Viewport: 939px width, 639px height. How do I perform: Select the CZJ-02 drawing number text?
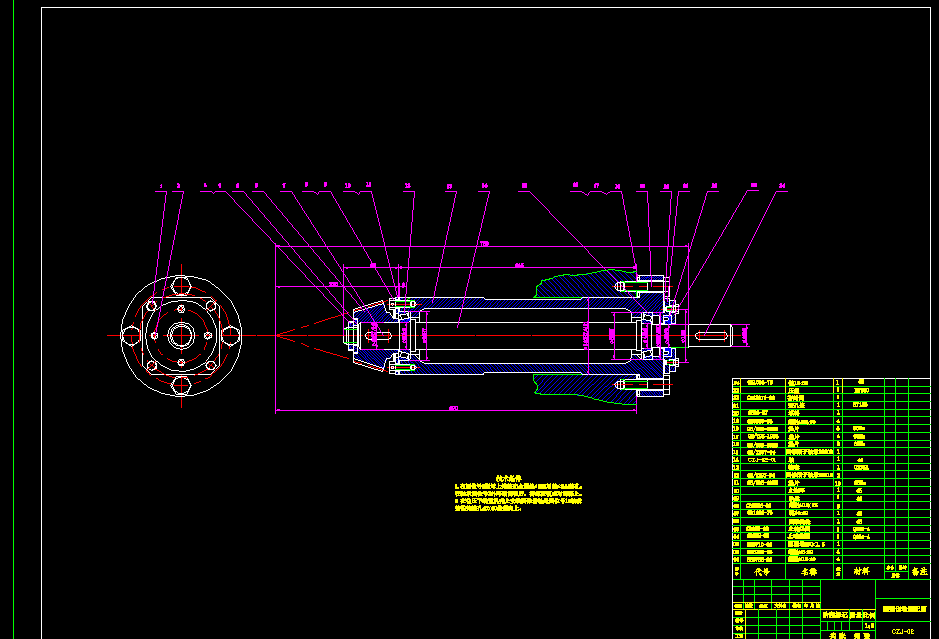(902, 631)
